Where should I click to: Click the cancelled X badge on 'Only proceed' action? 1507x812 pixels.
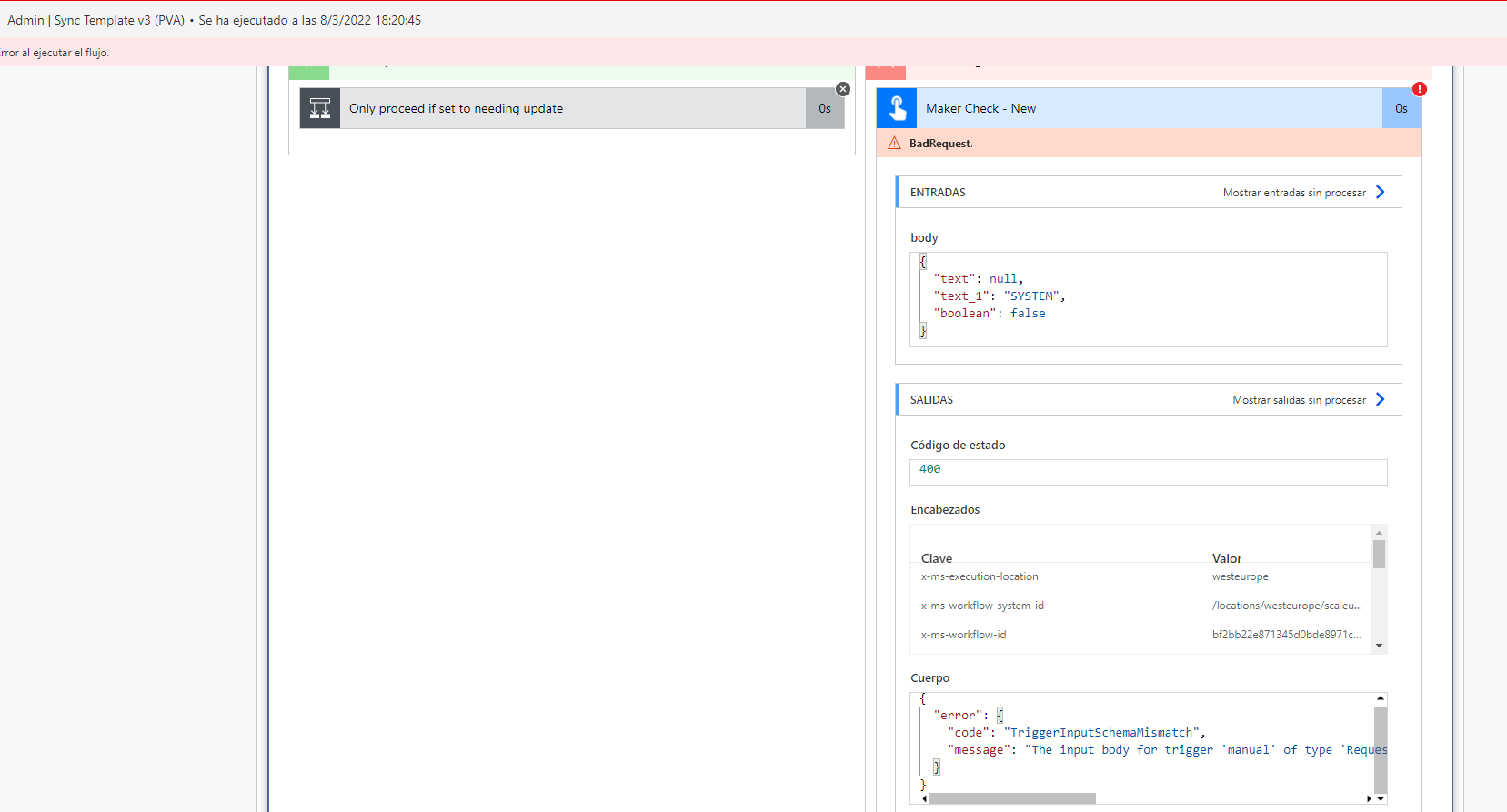843,89
